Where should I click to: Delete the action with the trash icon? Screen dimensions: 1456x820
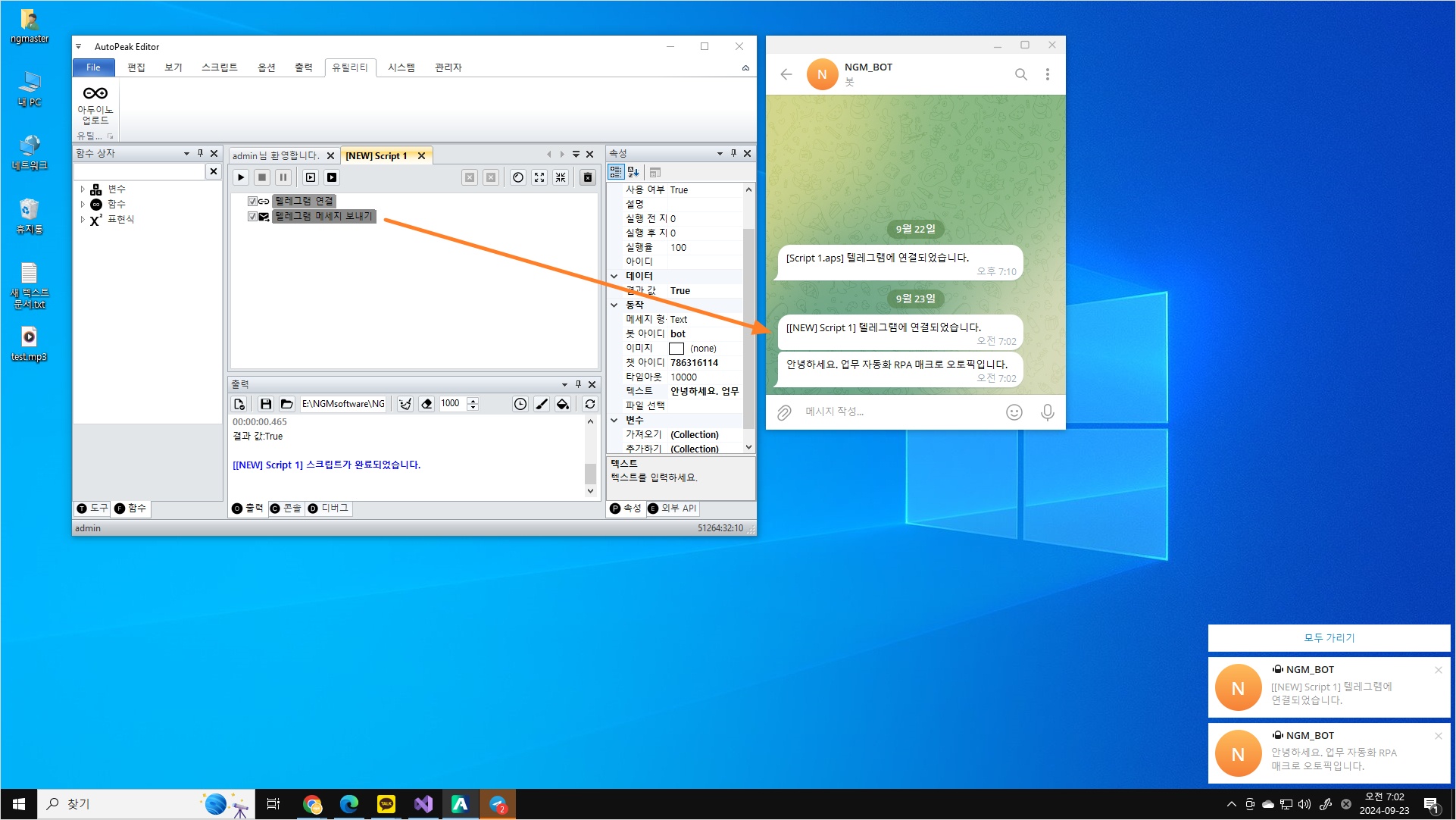[x=587, y=177]
